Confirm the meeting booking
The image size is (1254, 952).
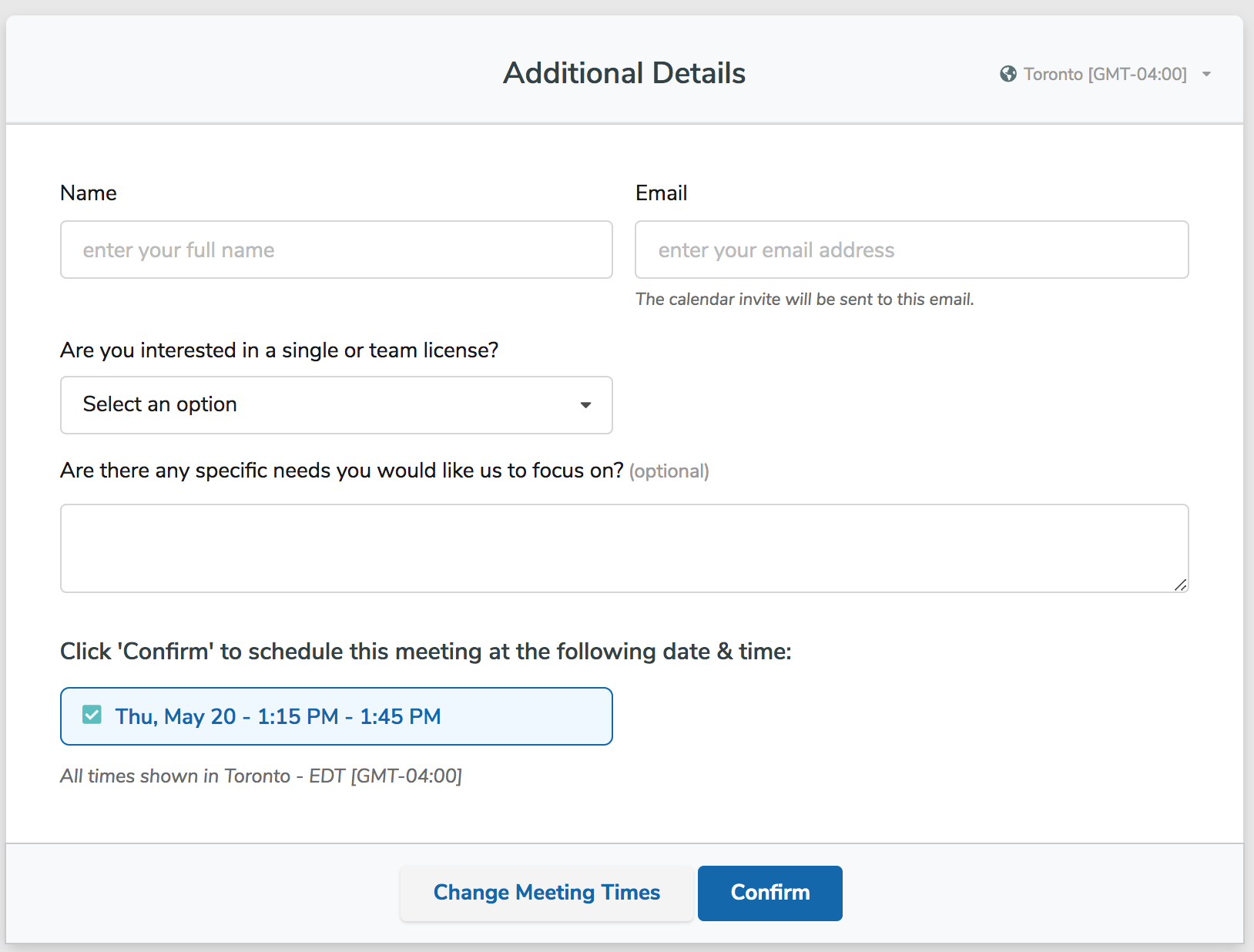point(769,893)
